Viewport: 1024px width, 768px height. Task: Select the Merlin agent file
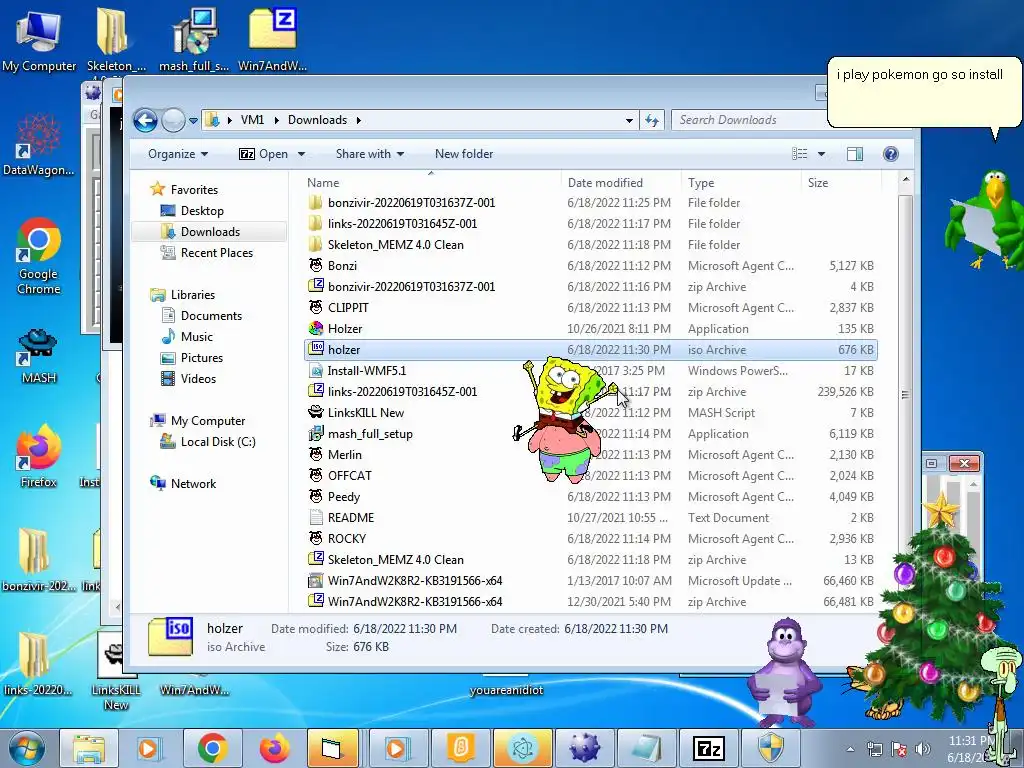[x=590, y=455]
